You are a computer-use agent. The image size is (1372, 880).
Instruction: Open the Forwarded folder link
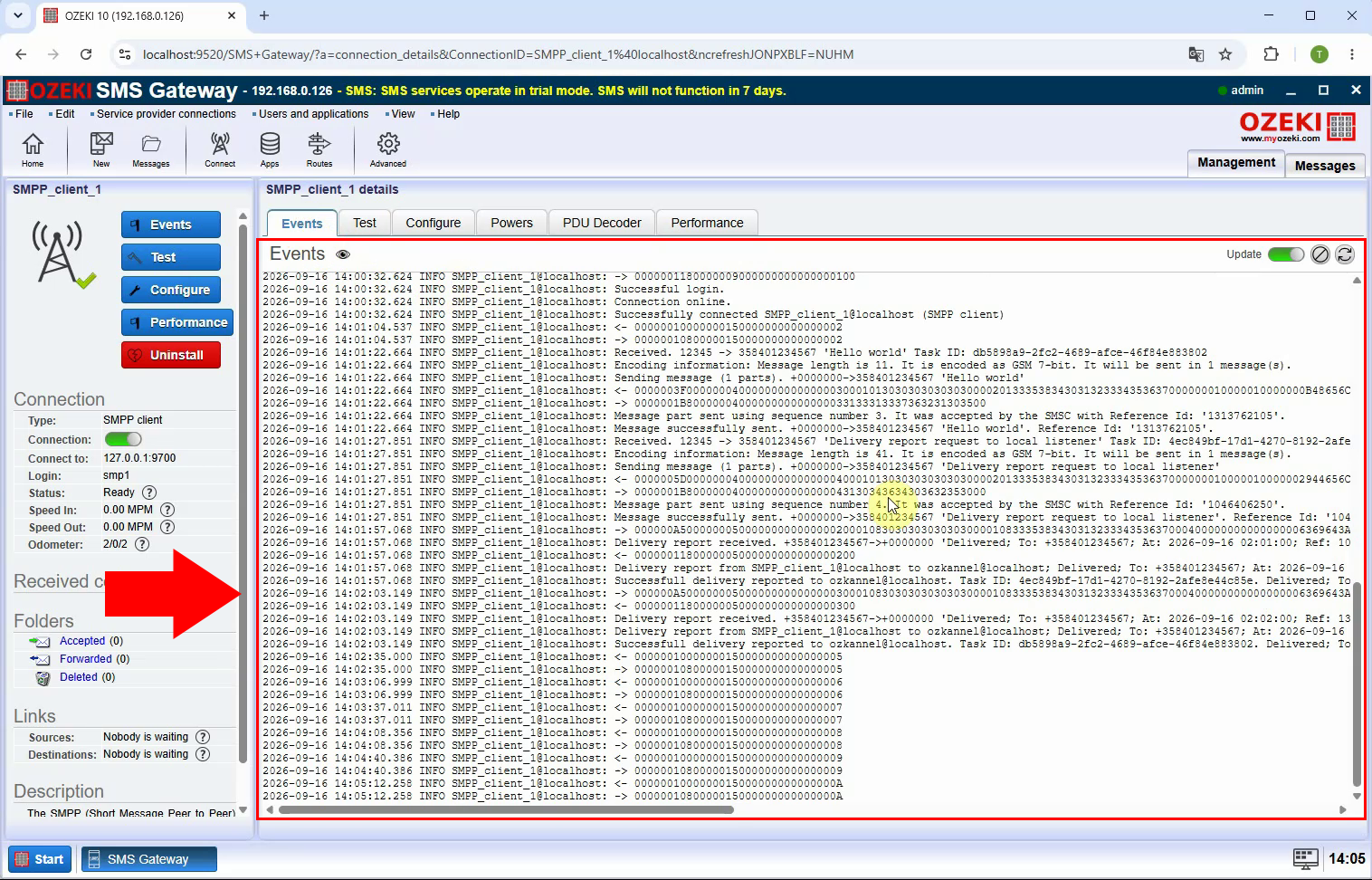pos(86,659)
